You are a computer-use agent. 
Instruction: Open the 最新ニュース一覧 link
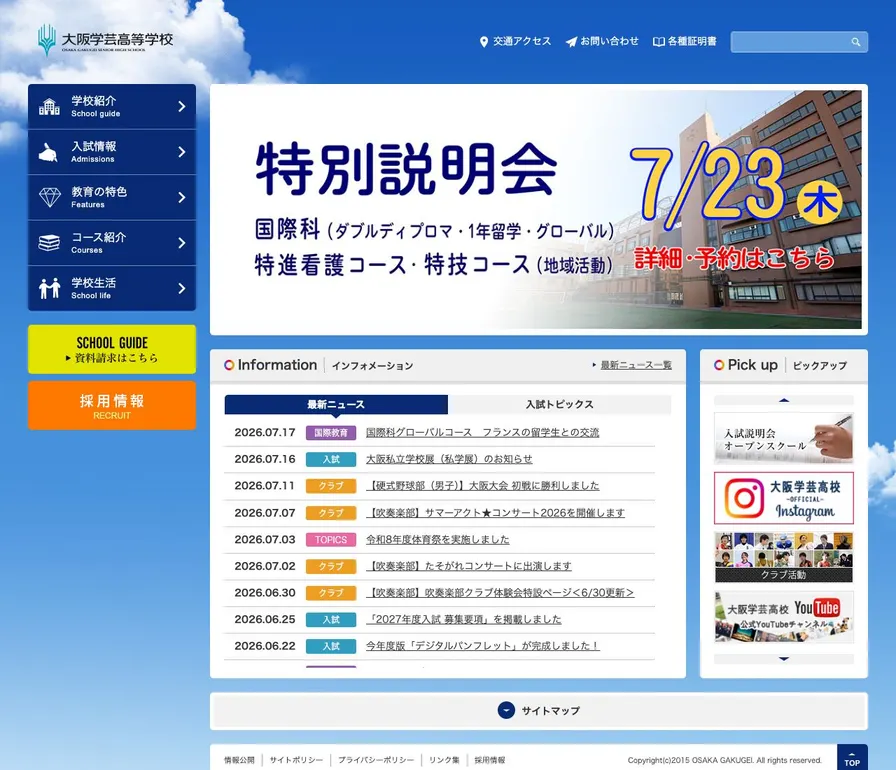pos(636,365)
